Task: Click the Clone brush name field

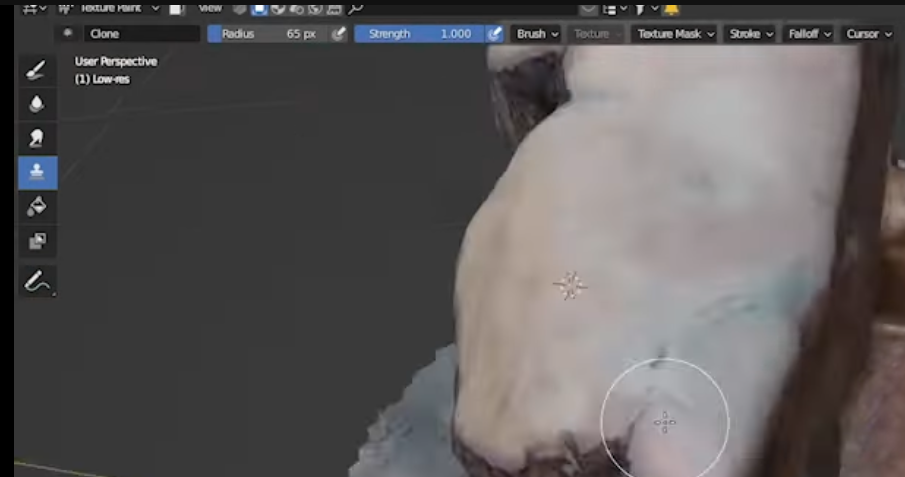Action: (142, 34)
